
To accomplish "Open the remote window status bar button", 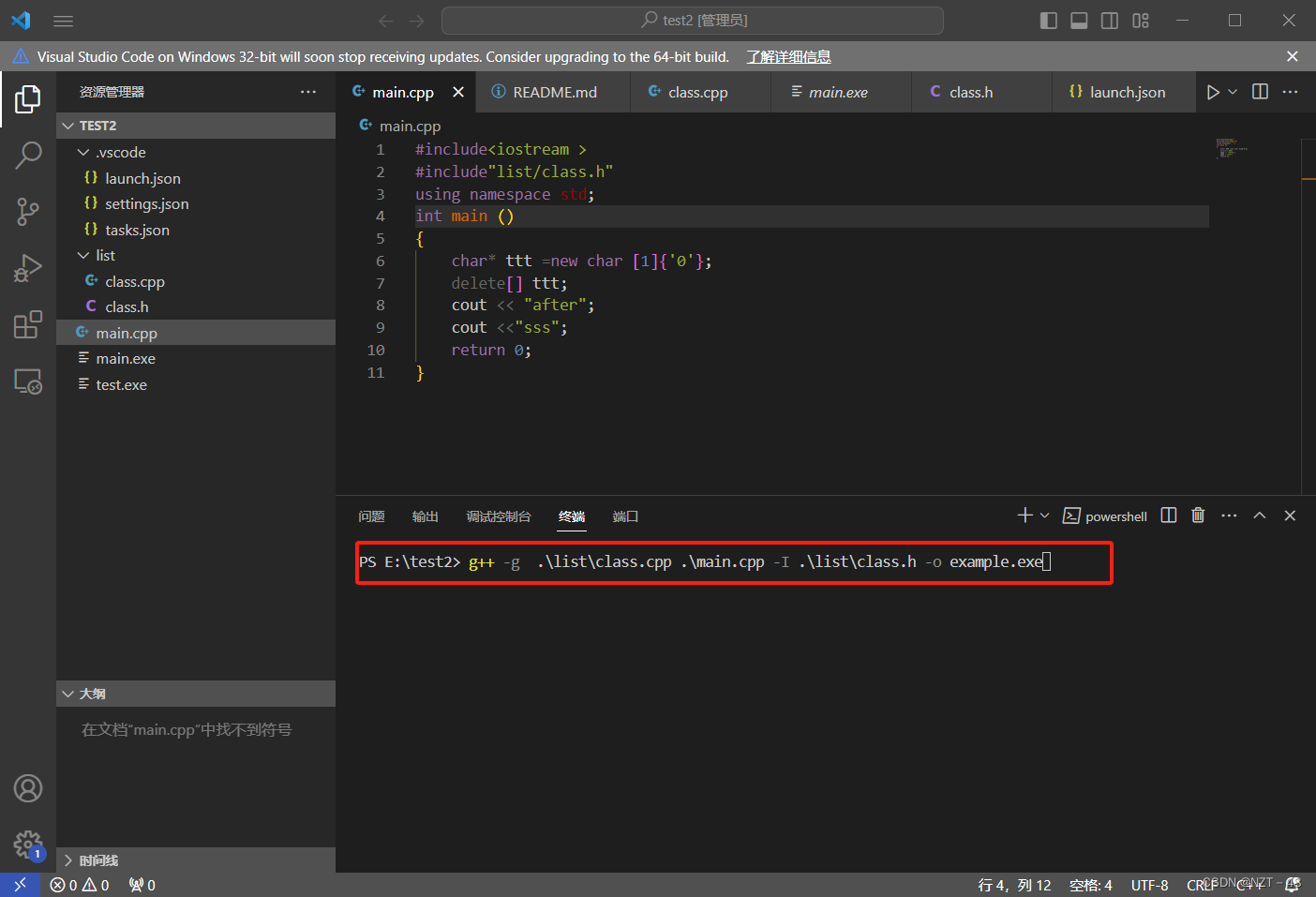I will (20, 885).
